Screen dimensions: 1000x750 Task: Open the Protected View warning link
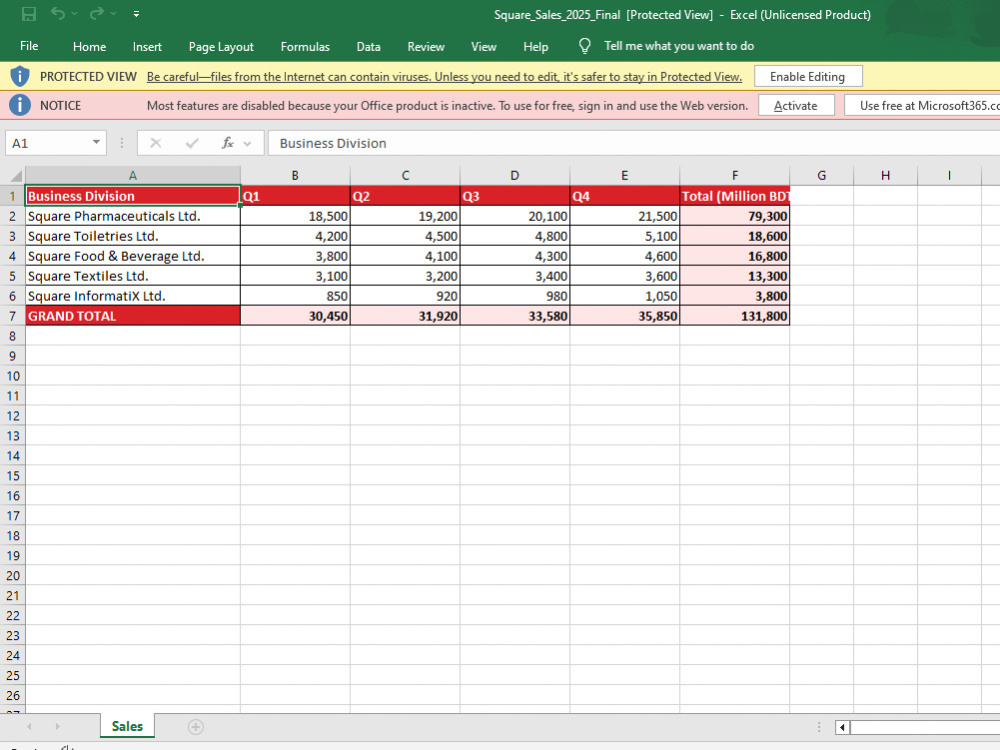(444, 77)
